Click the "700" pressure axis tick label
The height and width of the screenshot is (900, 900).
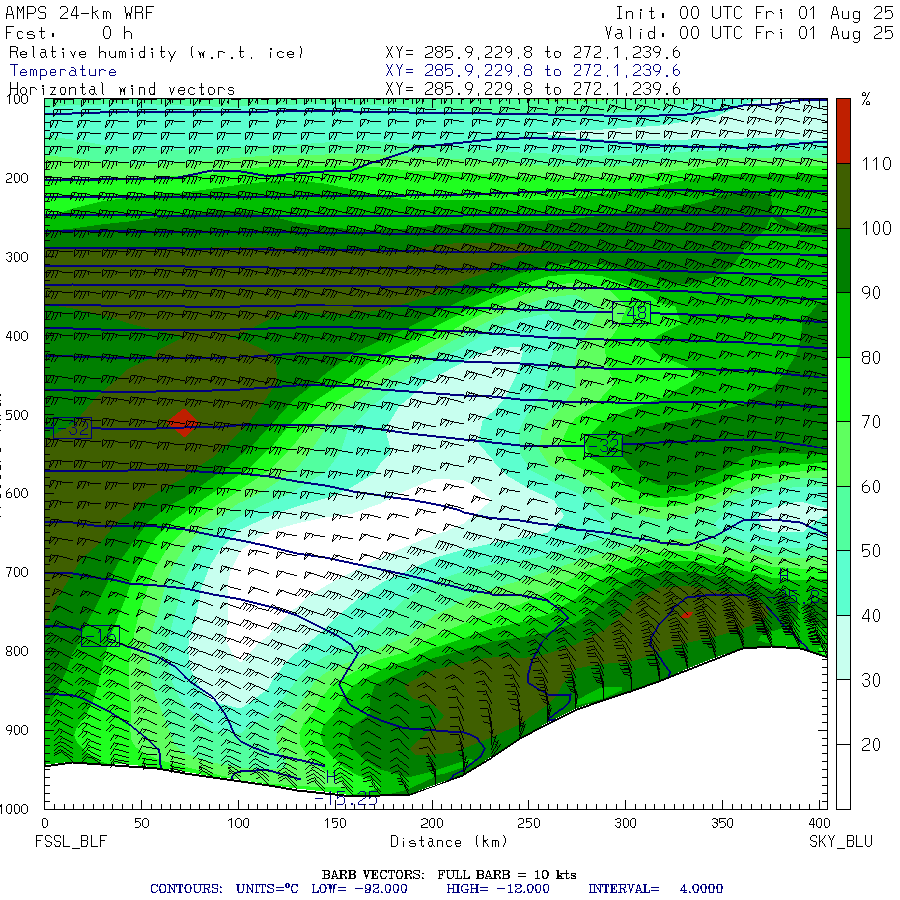point(17,572)
